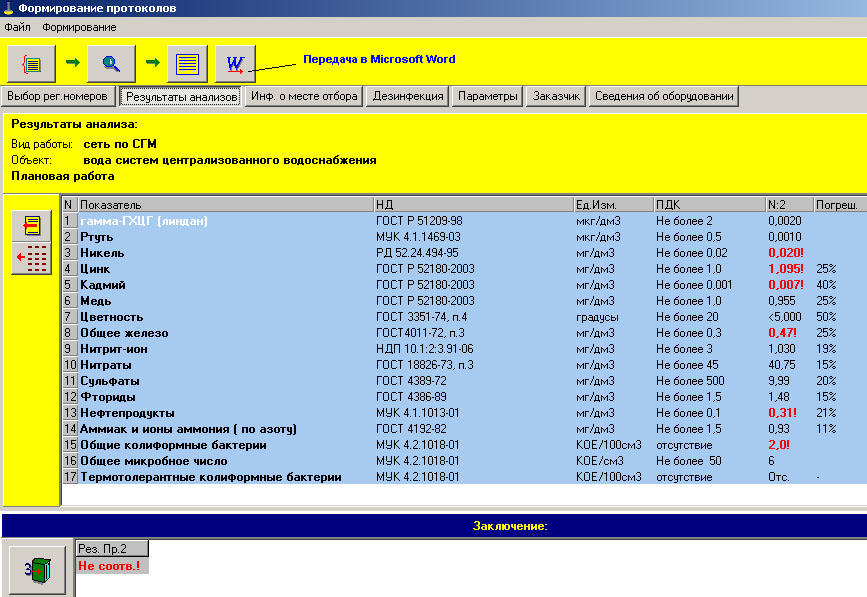Click the НД column header
The height and width of the screenshot is (597, 867).
point(474,205)
